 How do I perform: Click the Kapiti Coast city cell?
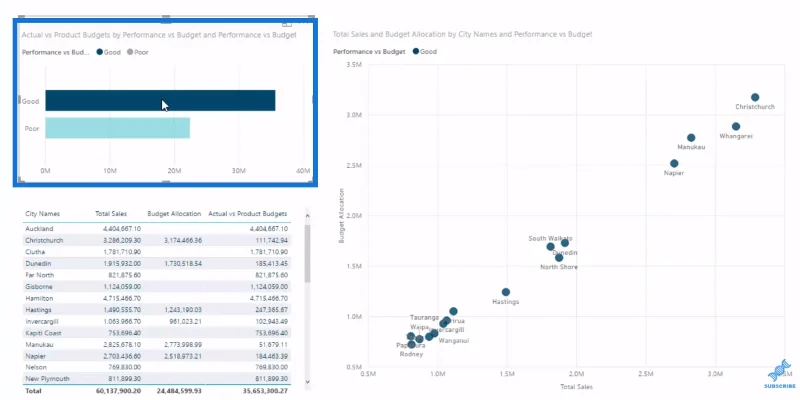43,333
